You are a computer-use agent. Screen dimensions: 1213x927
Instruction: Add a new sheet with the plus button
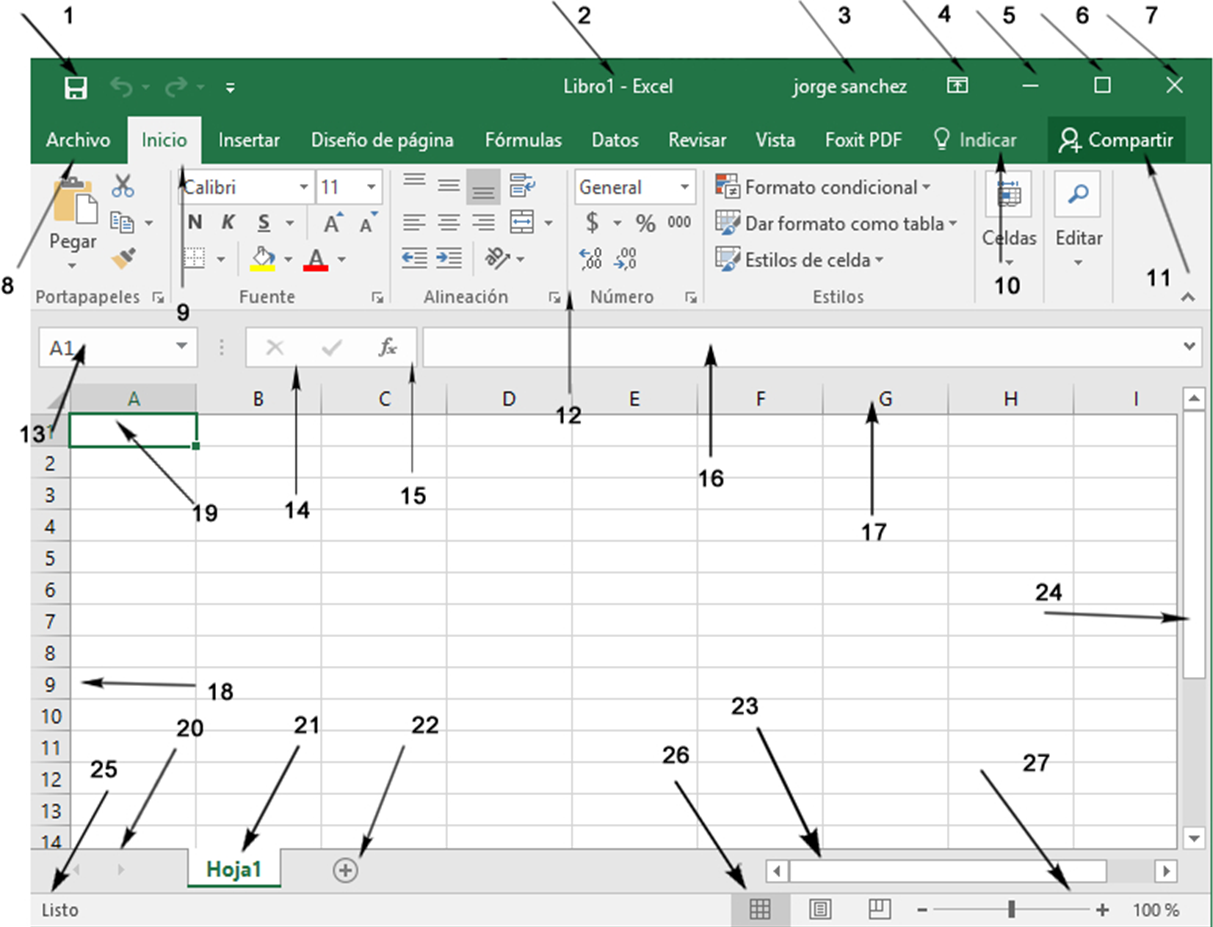[345, 870]
